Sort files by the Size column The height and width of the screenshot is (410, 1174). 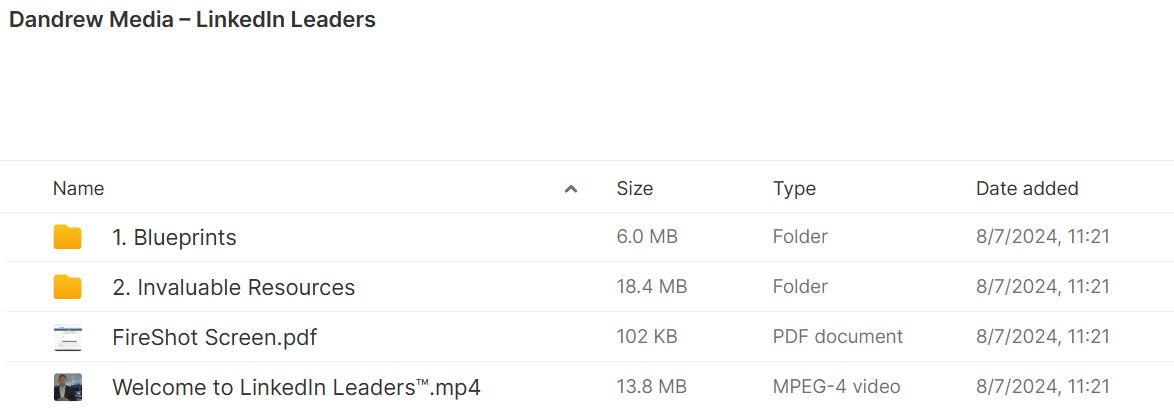pos(634,189)
